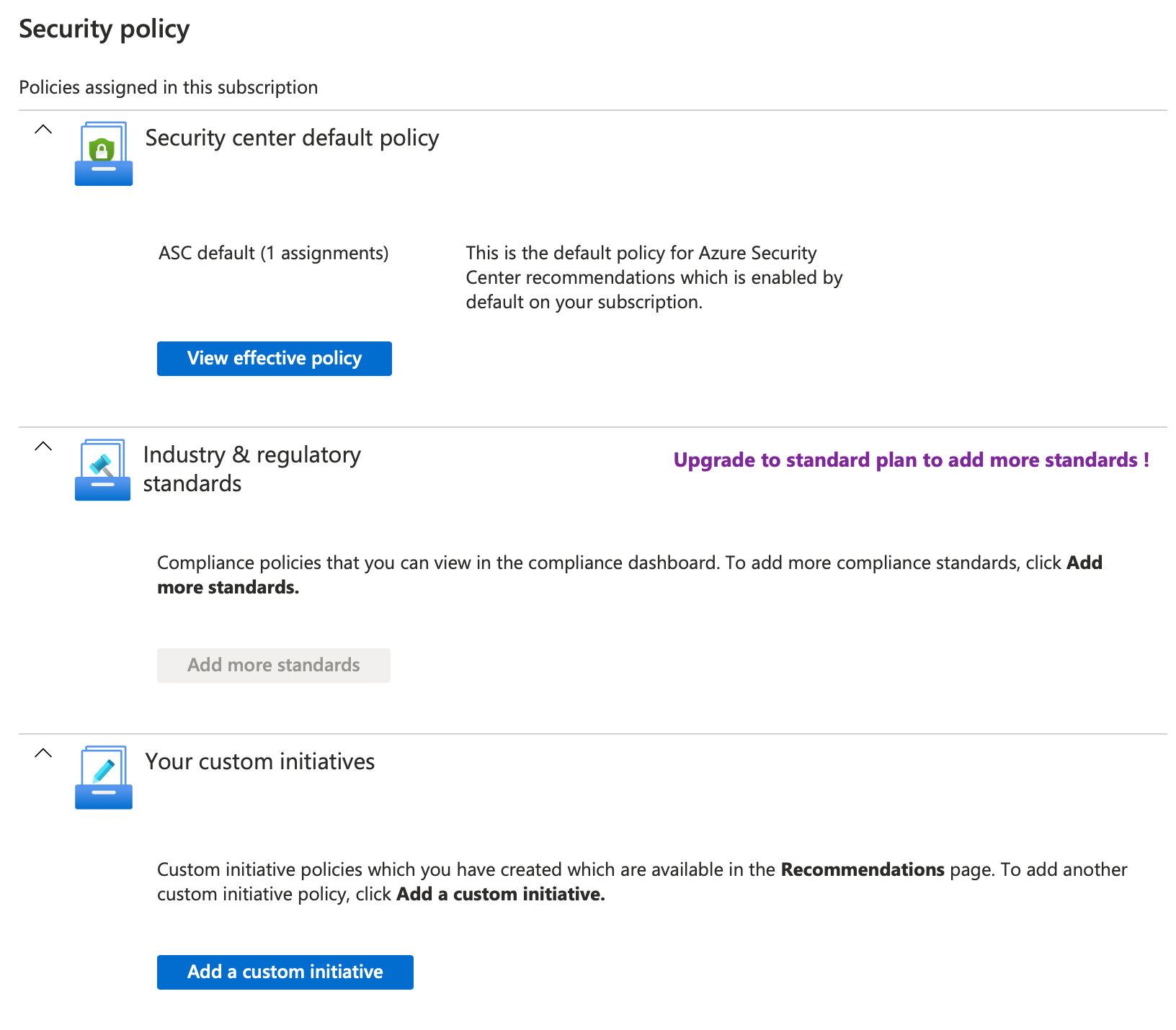
Task: Click the Policies assigned in this subscription label
Action: (169, 87)
